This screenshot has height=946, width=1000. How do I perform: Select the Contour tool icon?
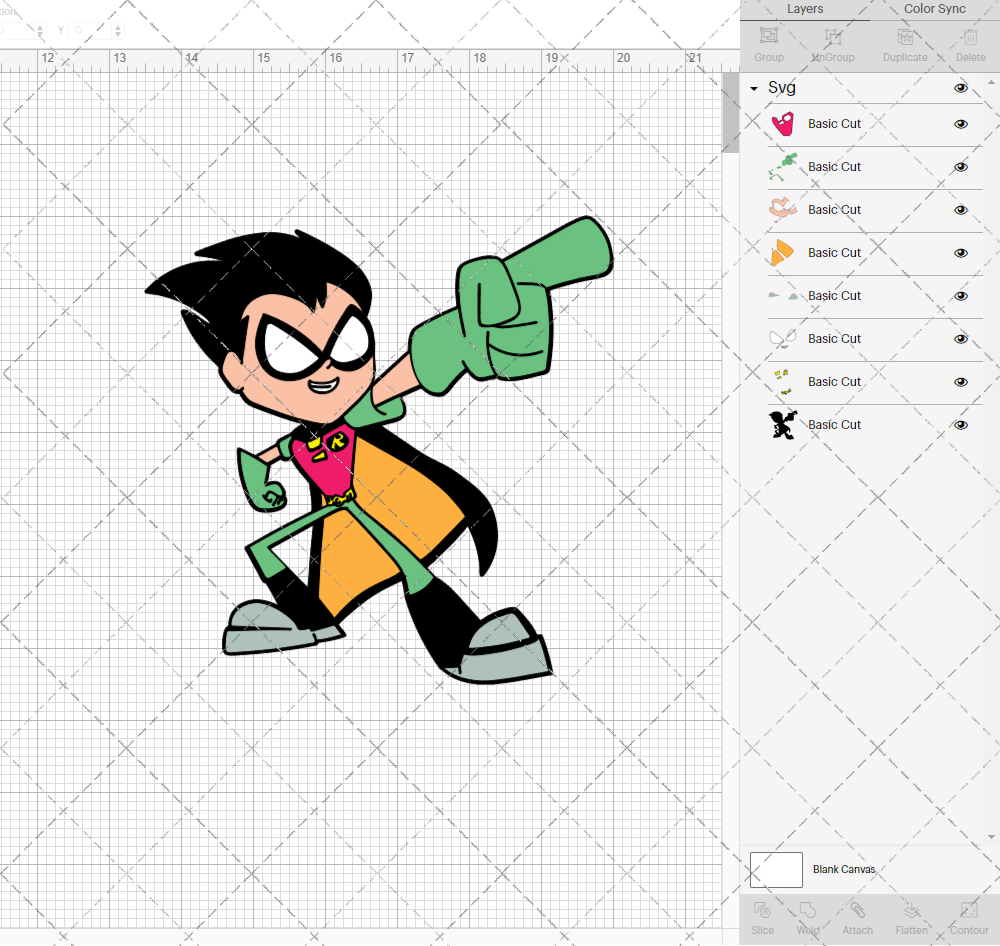(x=969, y=910)
